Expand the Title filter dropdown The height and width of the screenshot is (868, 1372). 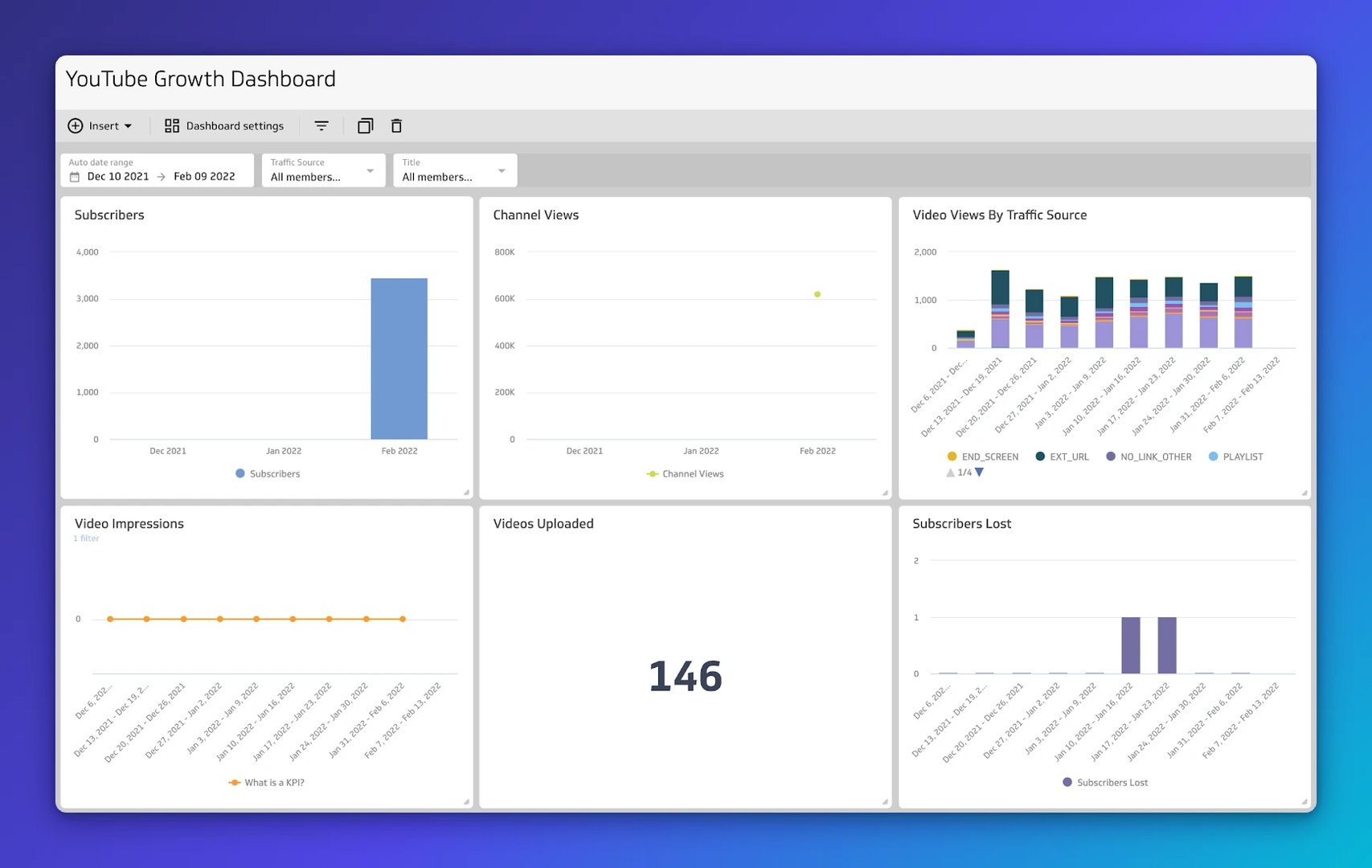pos(455,170)
